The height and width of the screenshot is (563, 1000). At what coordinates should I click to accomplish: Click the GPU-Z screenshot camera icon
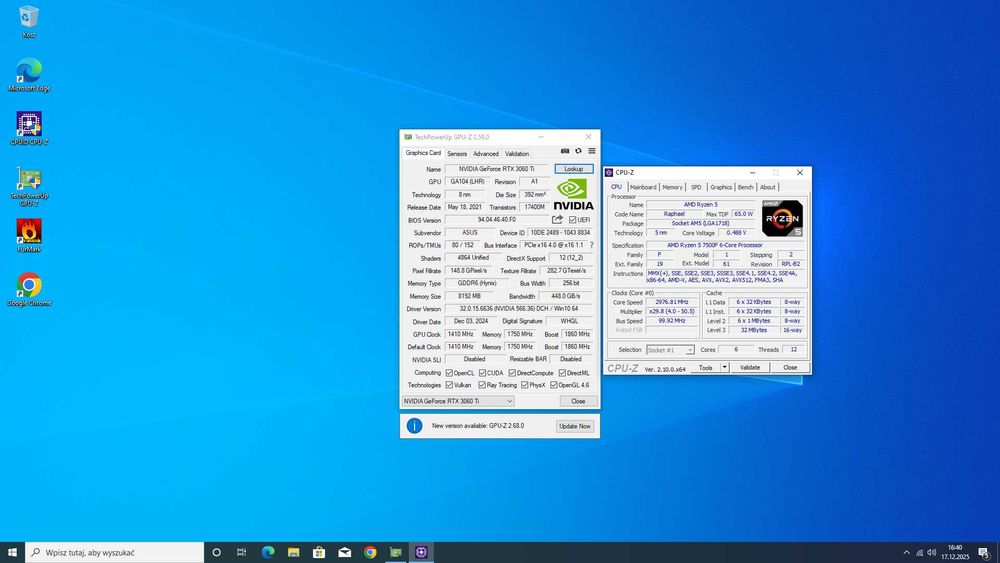click(x=565, y=151)
